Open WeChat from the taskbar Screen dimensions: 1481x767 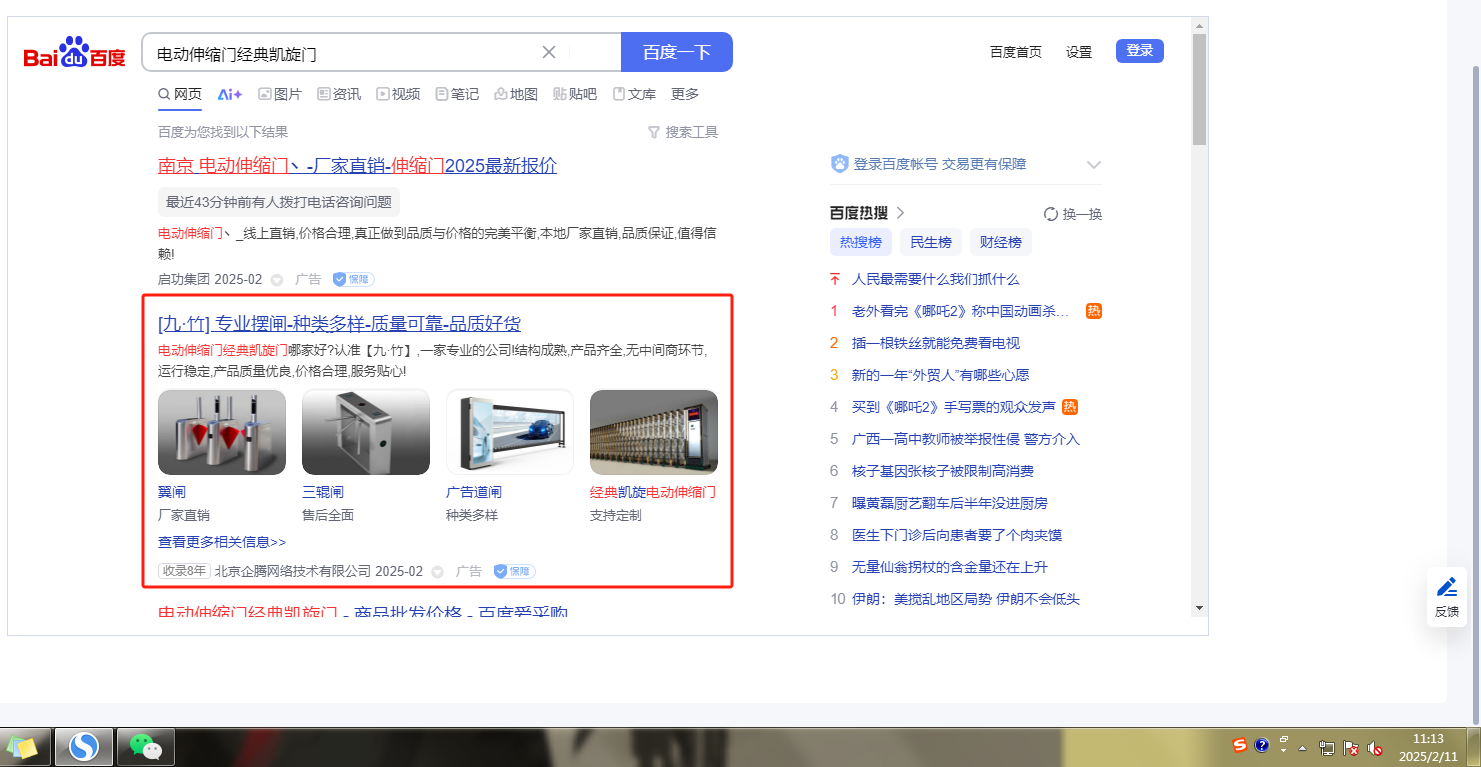(146, 746)
